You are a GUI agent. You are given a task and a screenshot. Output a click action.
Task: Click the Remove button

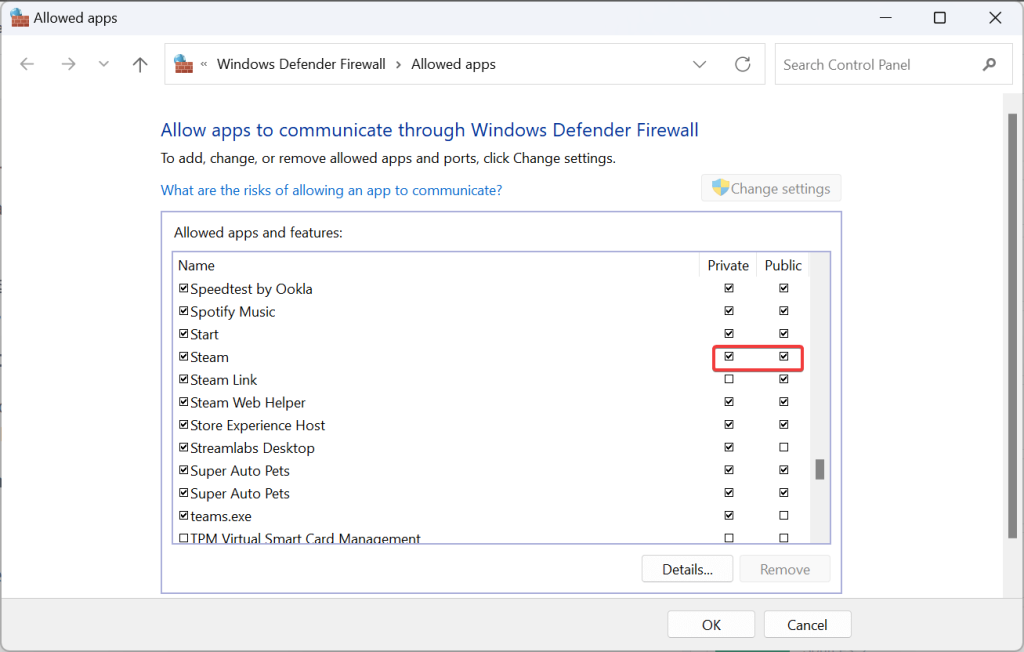[784, 569]
